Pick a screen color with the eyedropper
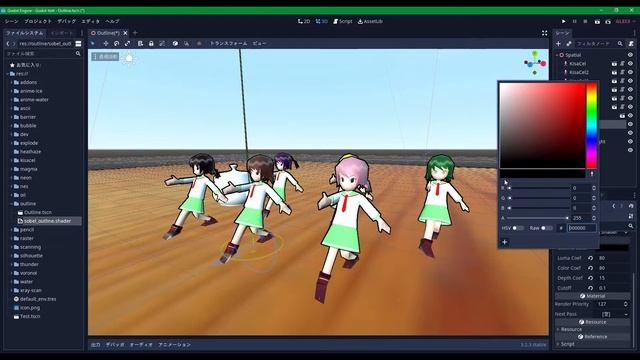This screenshot has width=640, height=360. coord(592,174)
